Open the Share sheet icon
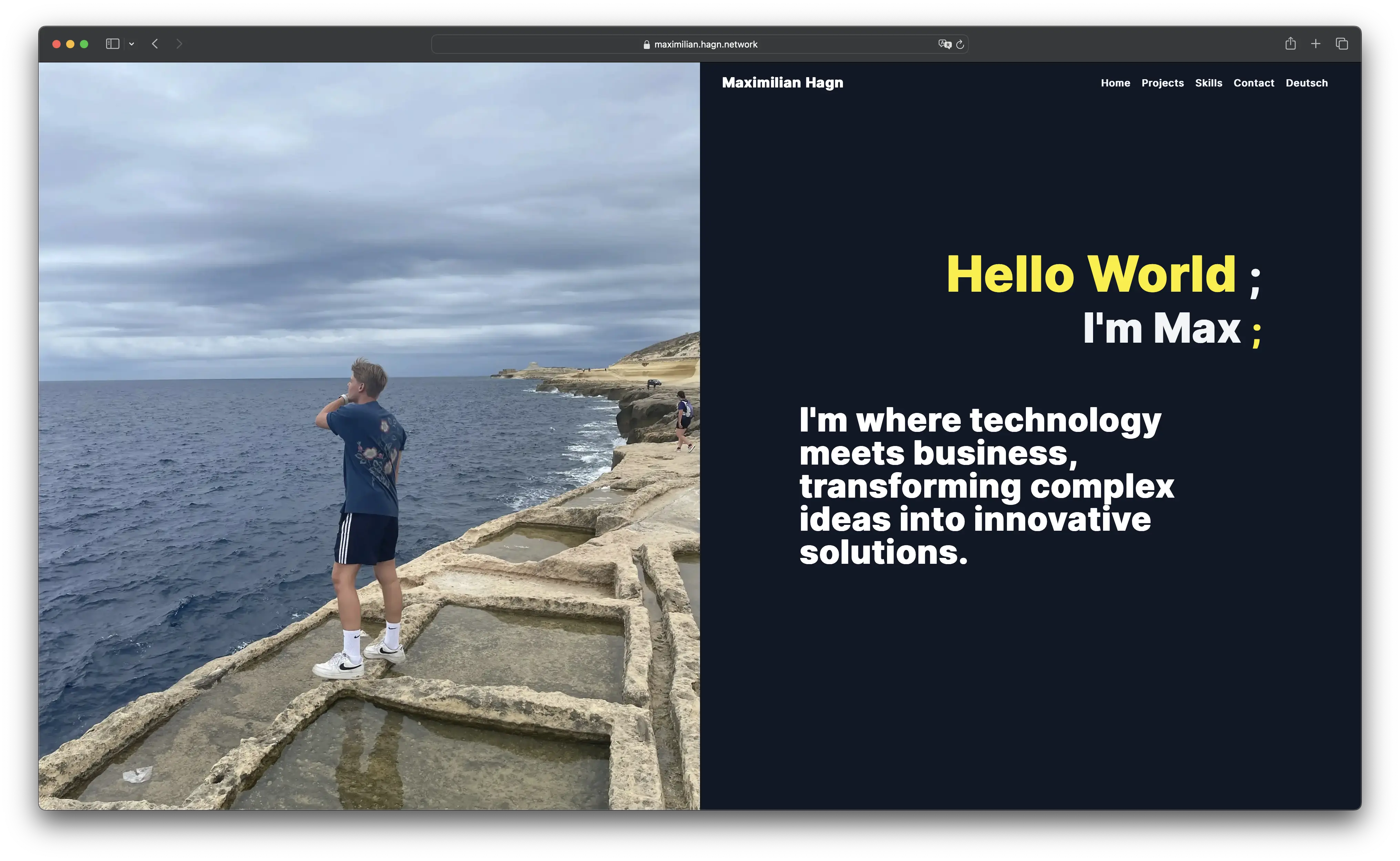Viewport: 1400px width, 861px height. 1291,43
